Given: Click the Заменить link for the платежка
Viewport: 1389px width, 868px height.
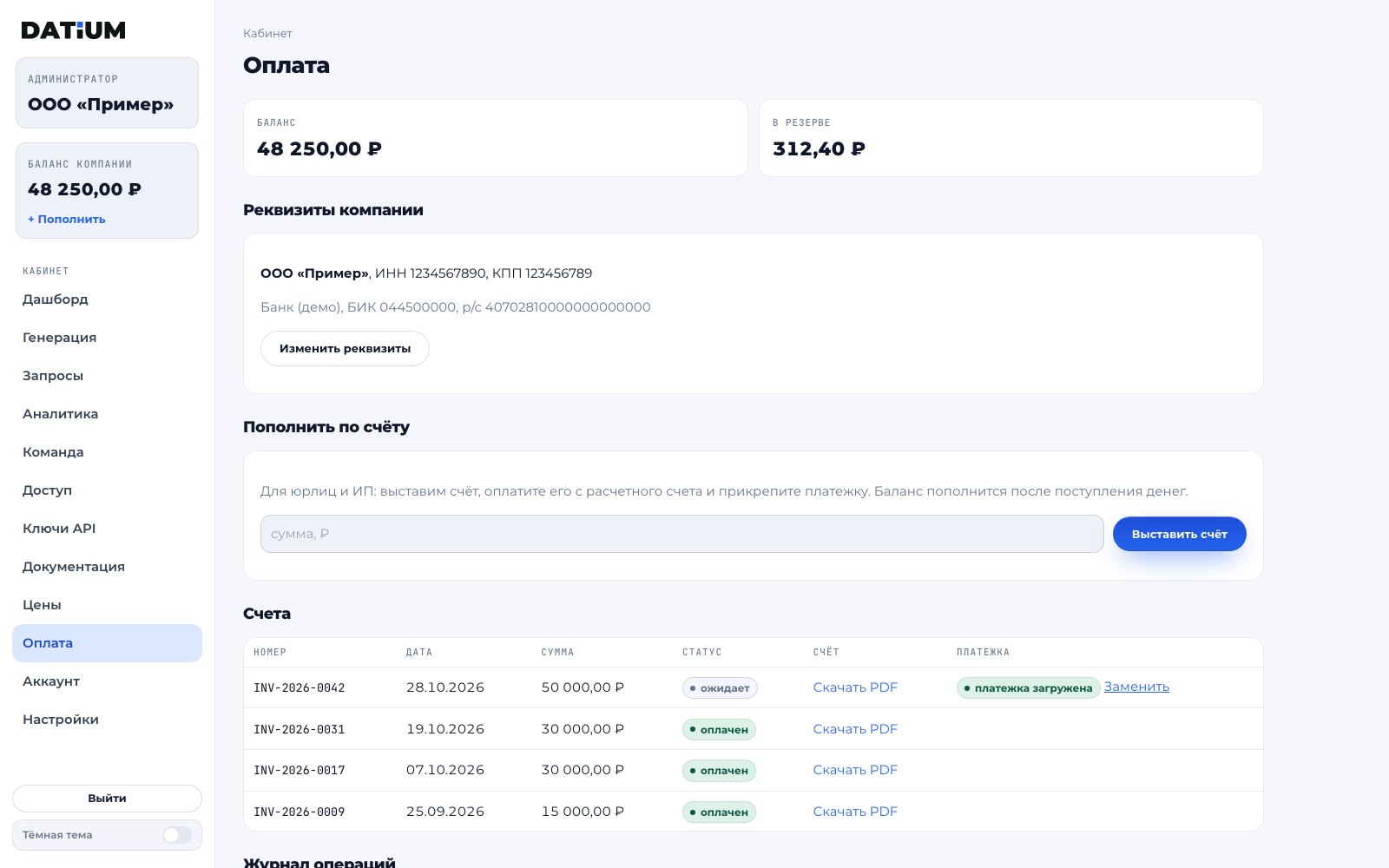Looking at the screenshot, I should (x=1136, y=687).
